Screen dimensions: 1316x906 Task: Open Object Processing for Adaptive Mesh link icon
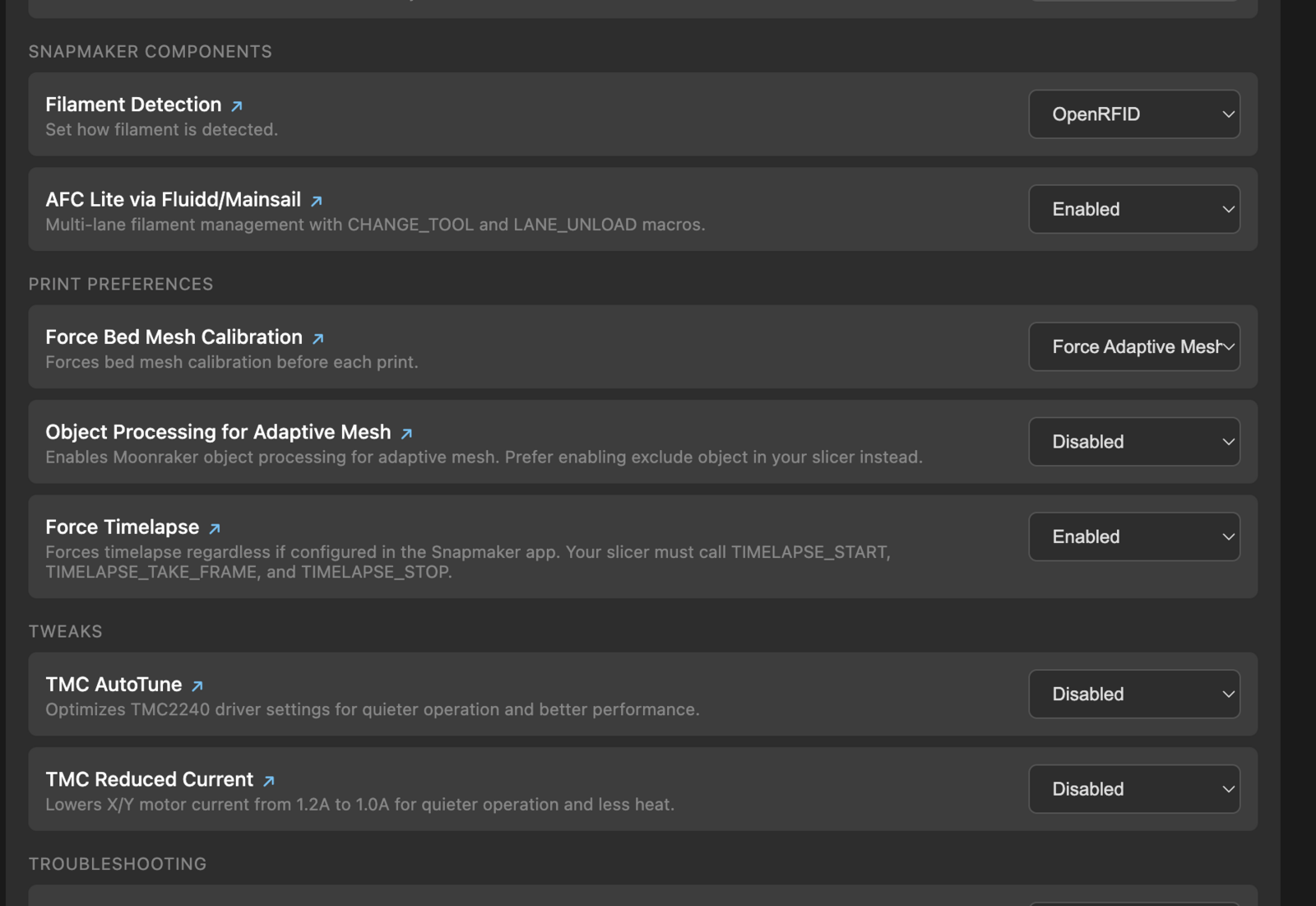pos(406,433)
